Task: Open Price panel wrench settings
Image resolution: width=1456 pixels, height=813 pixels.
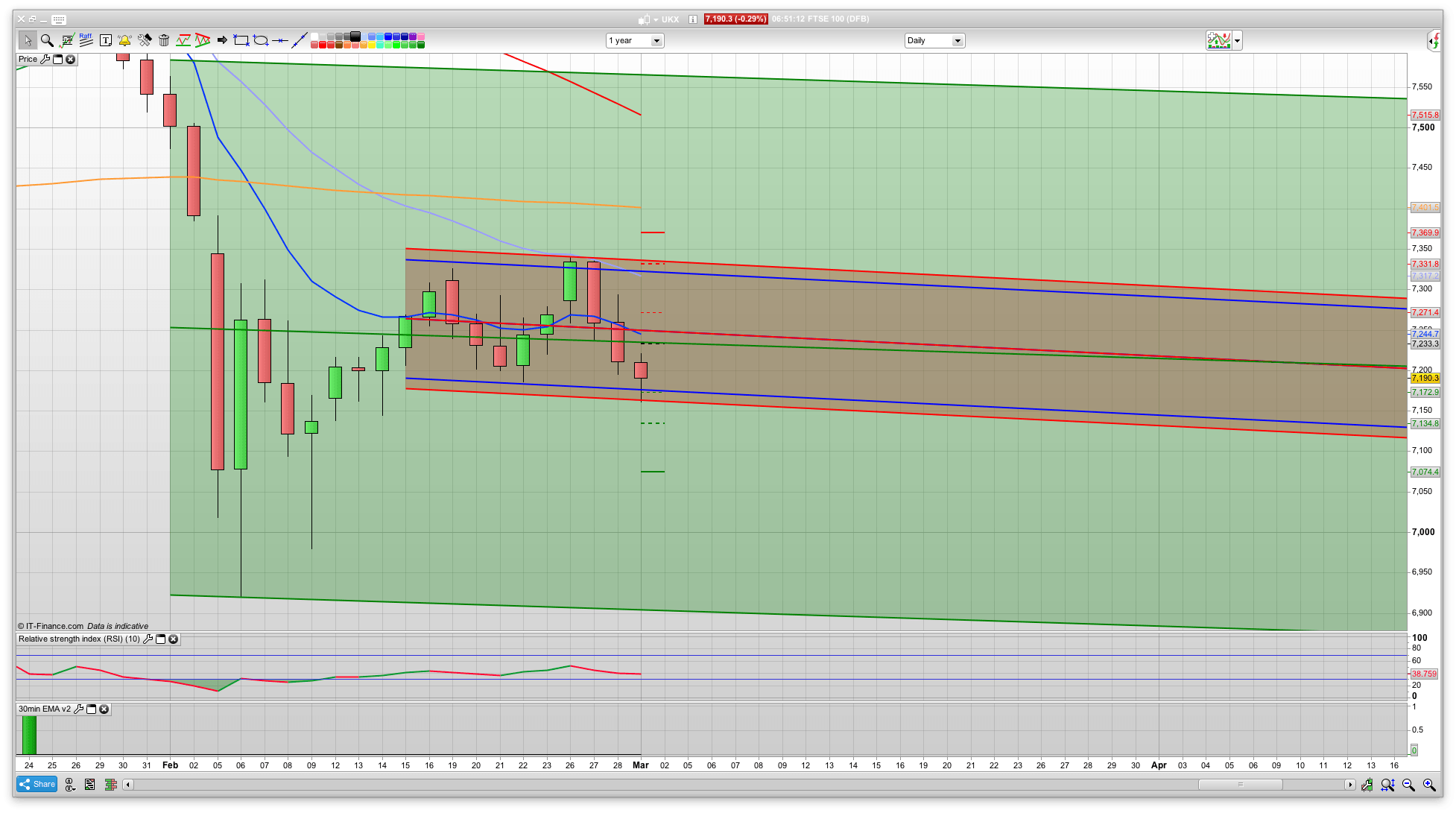Action: 45,59
